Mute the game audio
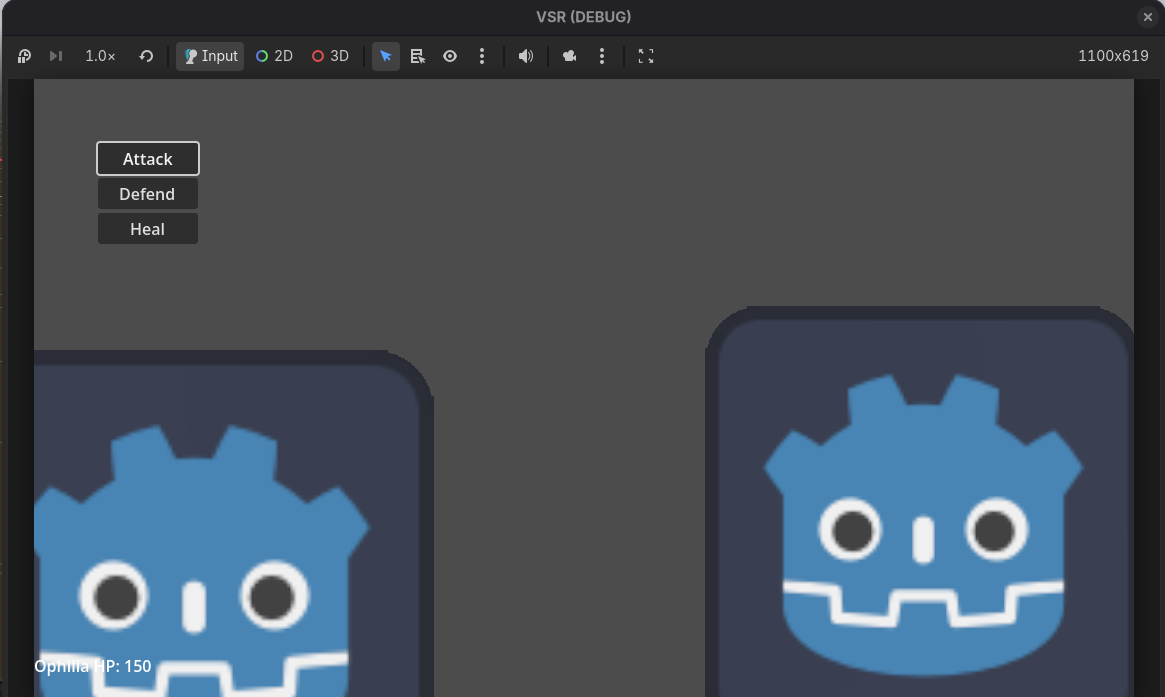Screen dimensions: 1165x697 (526, 56)
